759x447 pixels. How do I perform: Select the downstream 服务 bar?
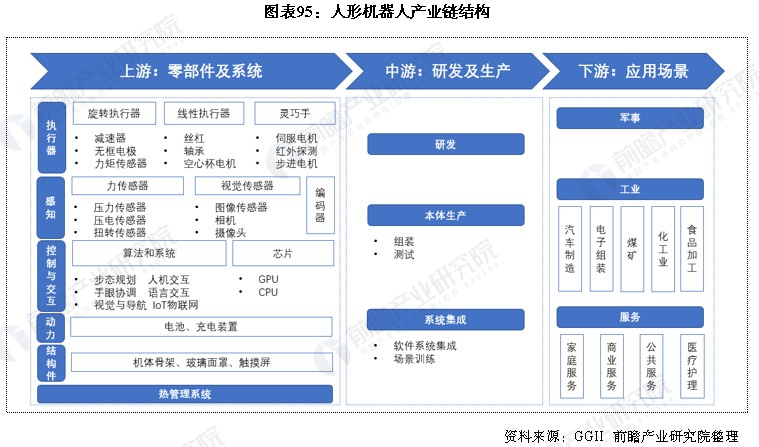coord(630,317)
